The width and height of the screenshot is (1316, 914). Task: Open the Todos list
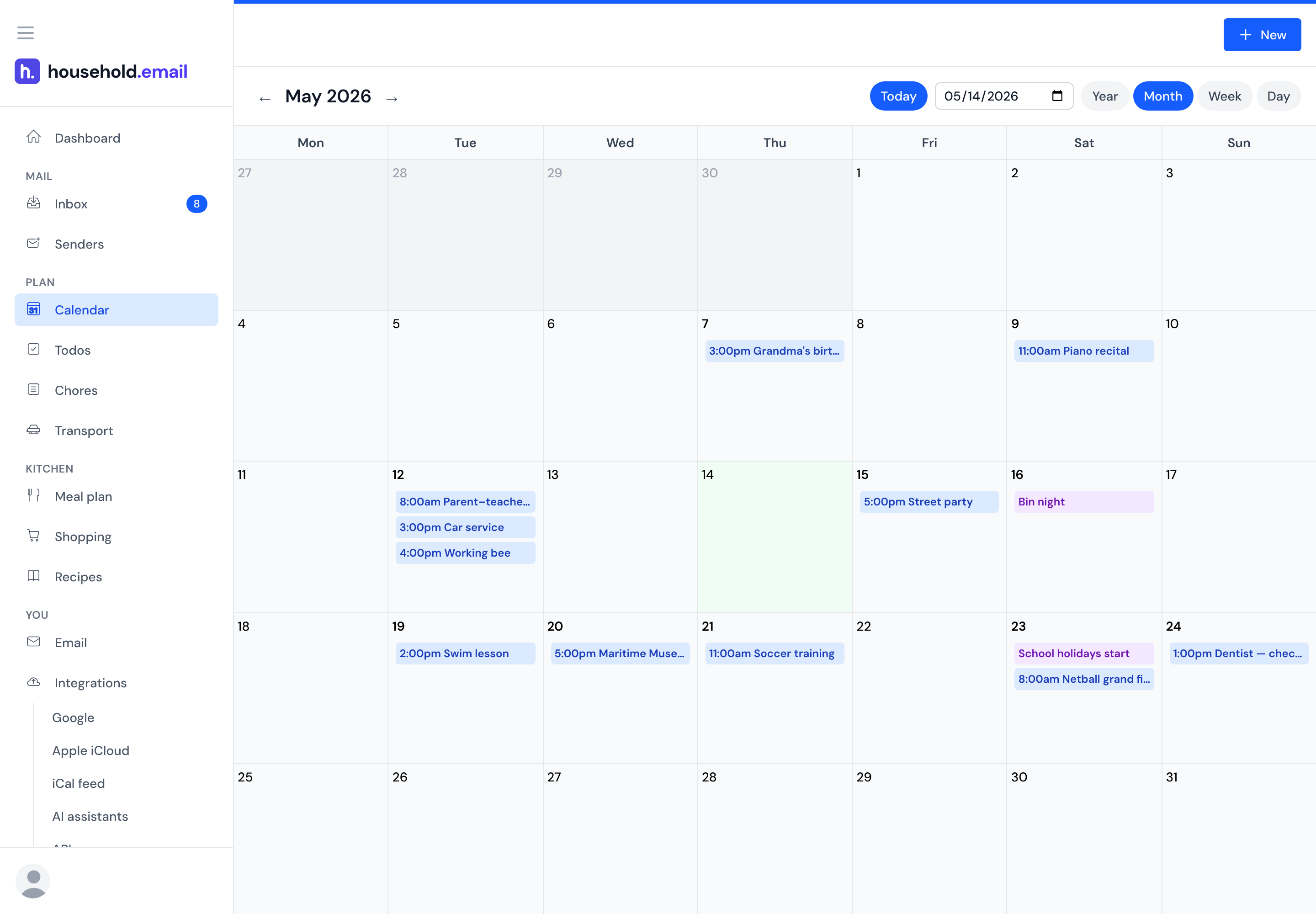116,350
